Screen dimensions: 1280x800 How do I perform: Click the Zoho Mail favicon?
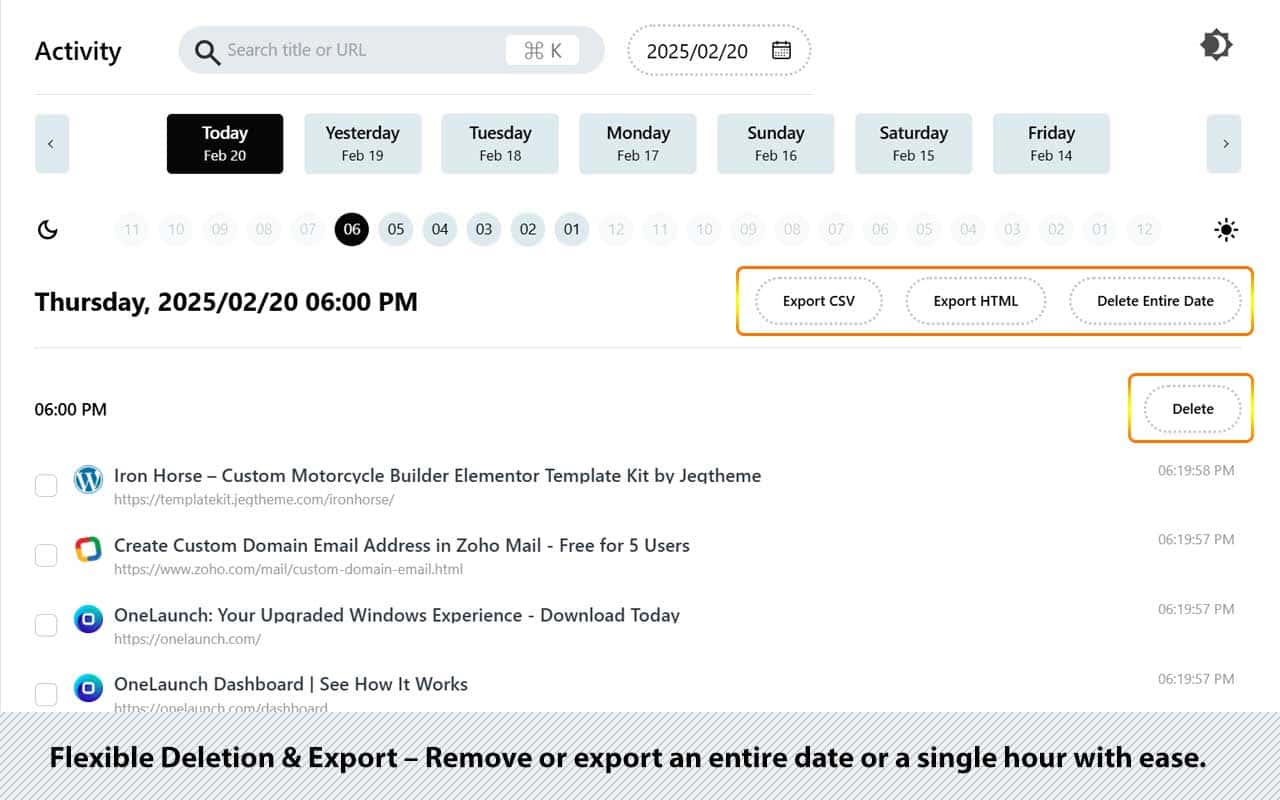[x=88, y=550]
